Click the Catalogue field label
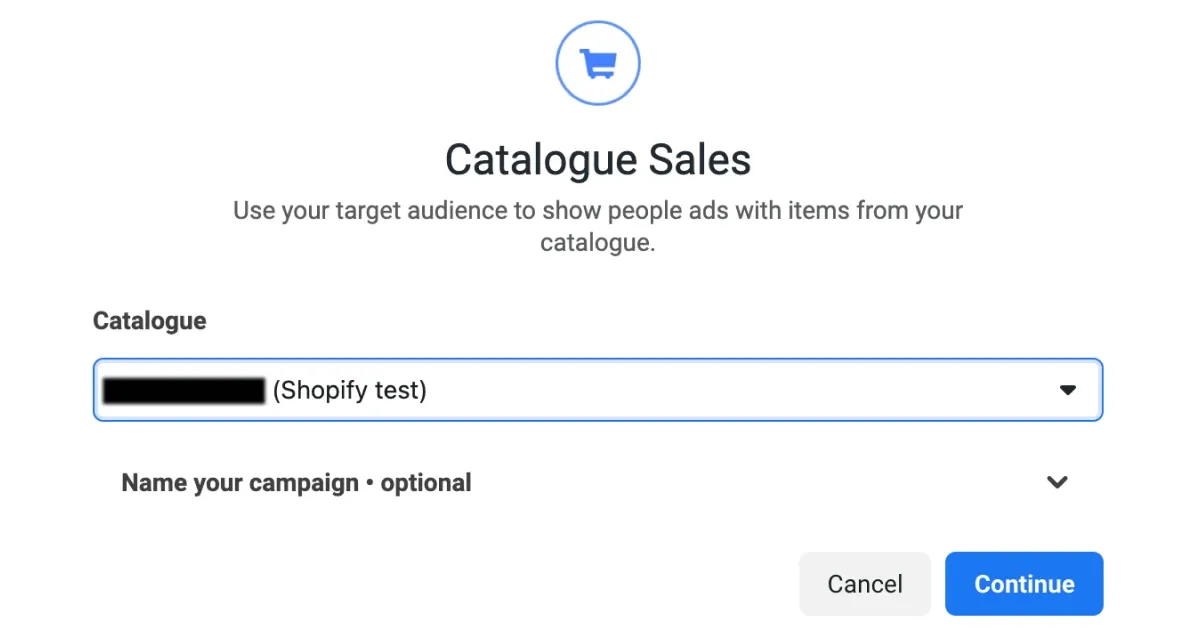Screen dimensions: 1200x630 pos(149,320)
